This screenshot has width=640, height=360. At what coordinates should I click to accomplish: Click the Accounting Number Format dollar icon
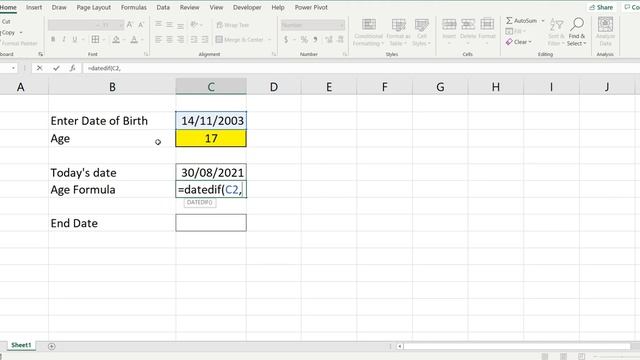click(x=286, y=40)
